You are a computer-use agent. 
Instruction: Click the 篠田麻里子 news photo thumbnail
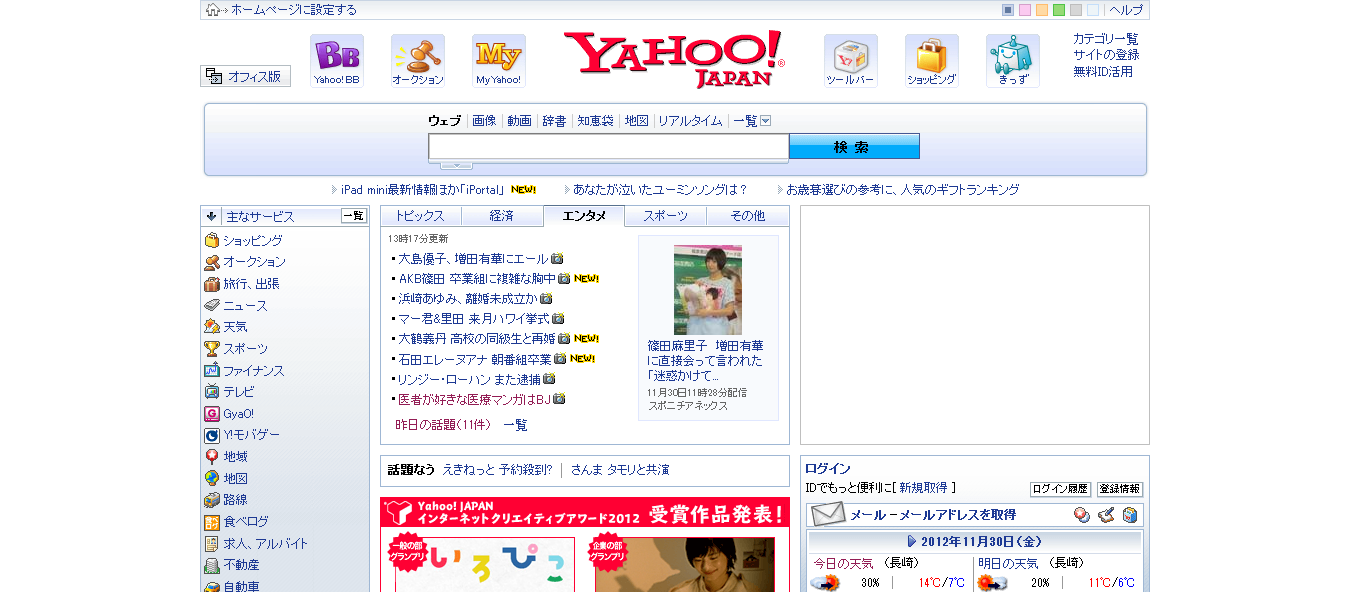click(708, 290)
